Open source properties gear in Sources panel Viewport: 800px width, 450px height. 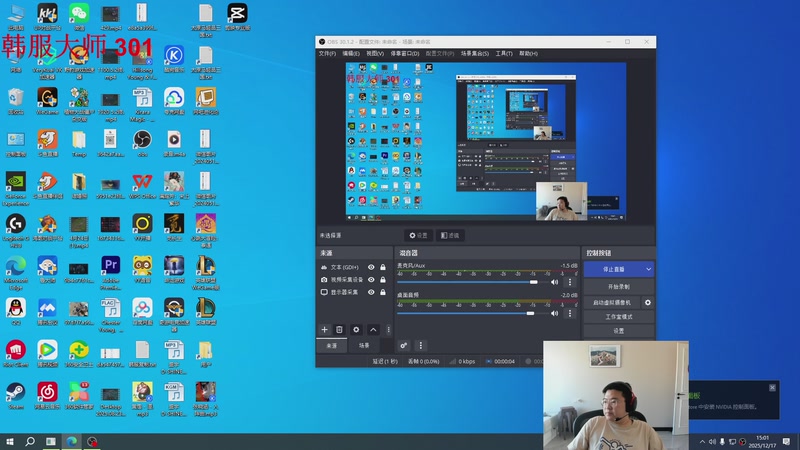click(x=356, y=330)
